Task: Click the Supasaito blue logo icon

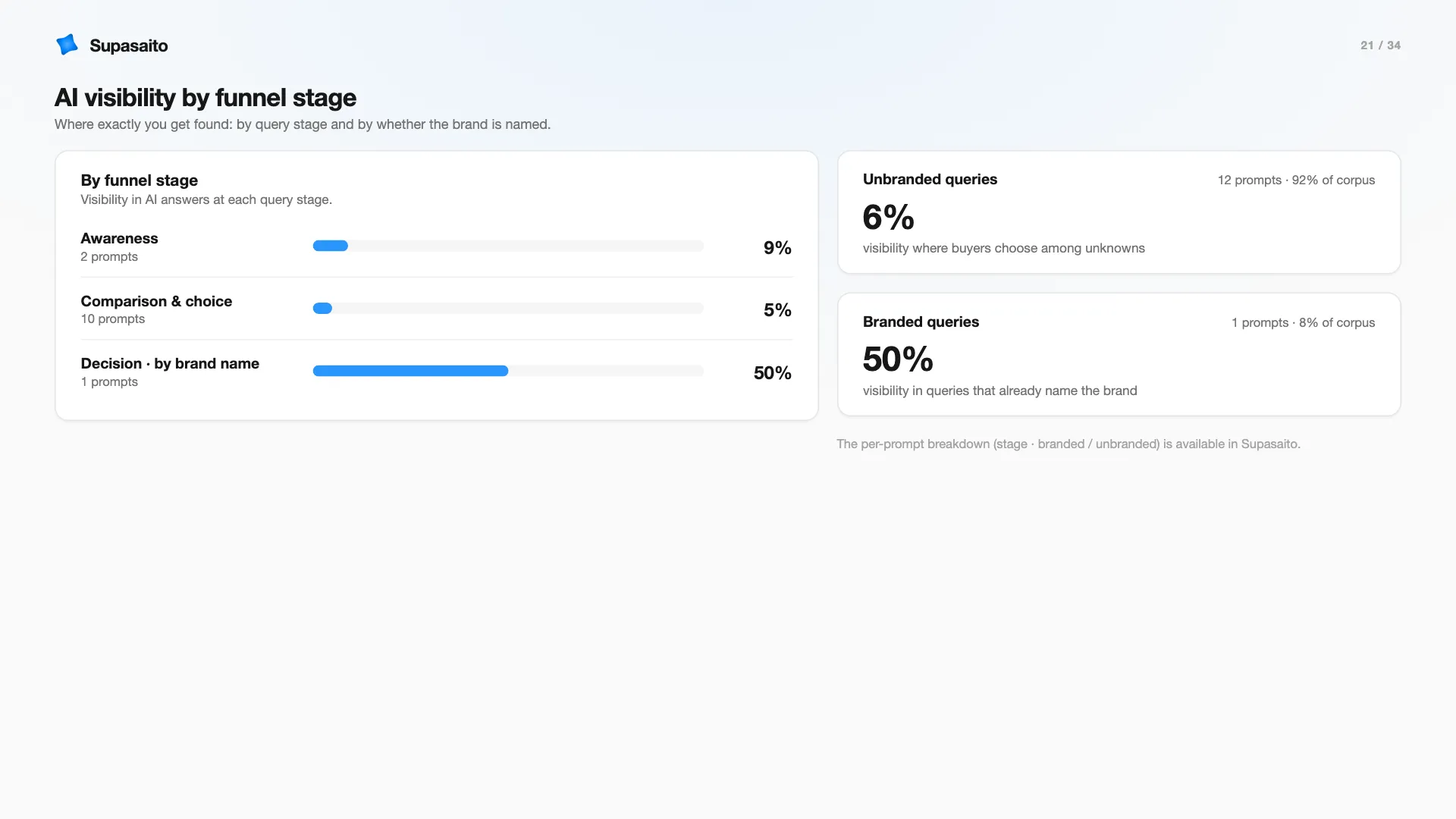Action: point(67,45)
